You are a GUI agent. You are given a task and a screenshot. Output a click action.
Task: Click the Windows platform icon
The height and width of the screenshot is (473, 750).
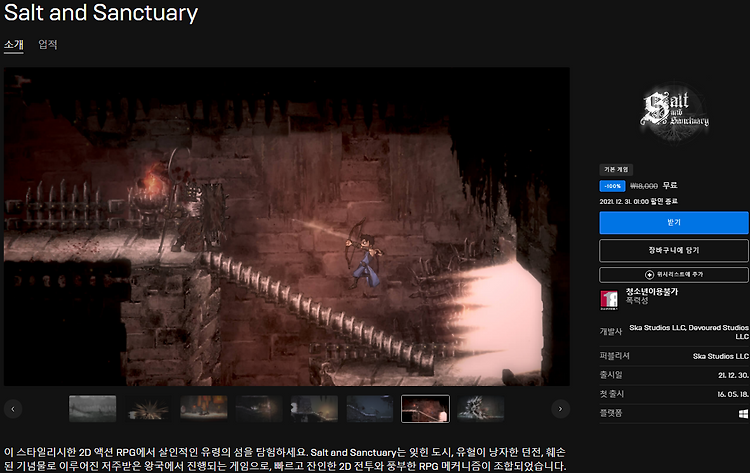(743, 414)
